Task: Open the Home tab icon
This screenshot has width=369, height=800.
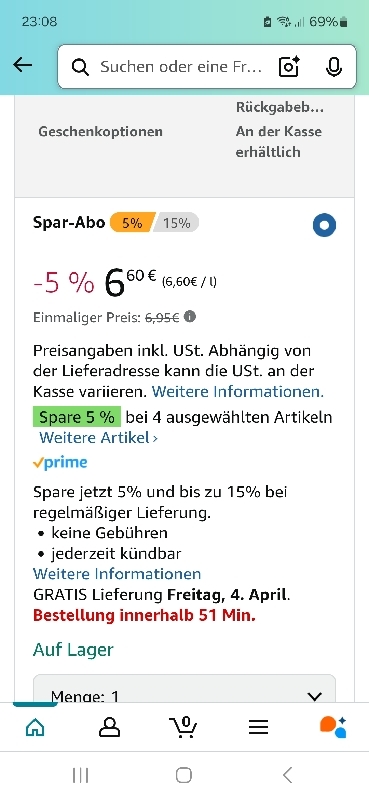Action: 35,727
